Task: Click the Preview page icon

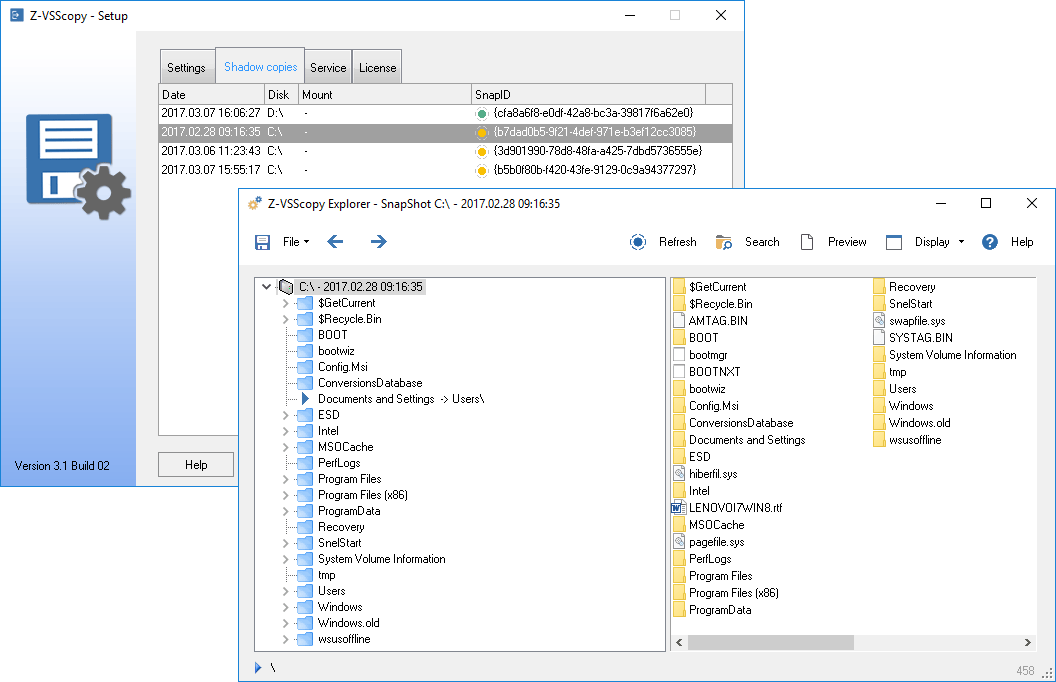Action: click(807, 242)
